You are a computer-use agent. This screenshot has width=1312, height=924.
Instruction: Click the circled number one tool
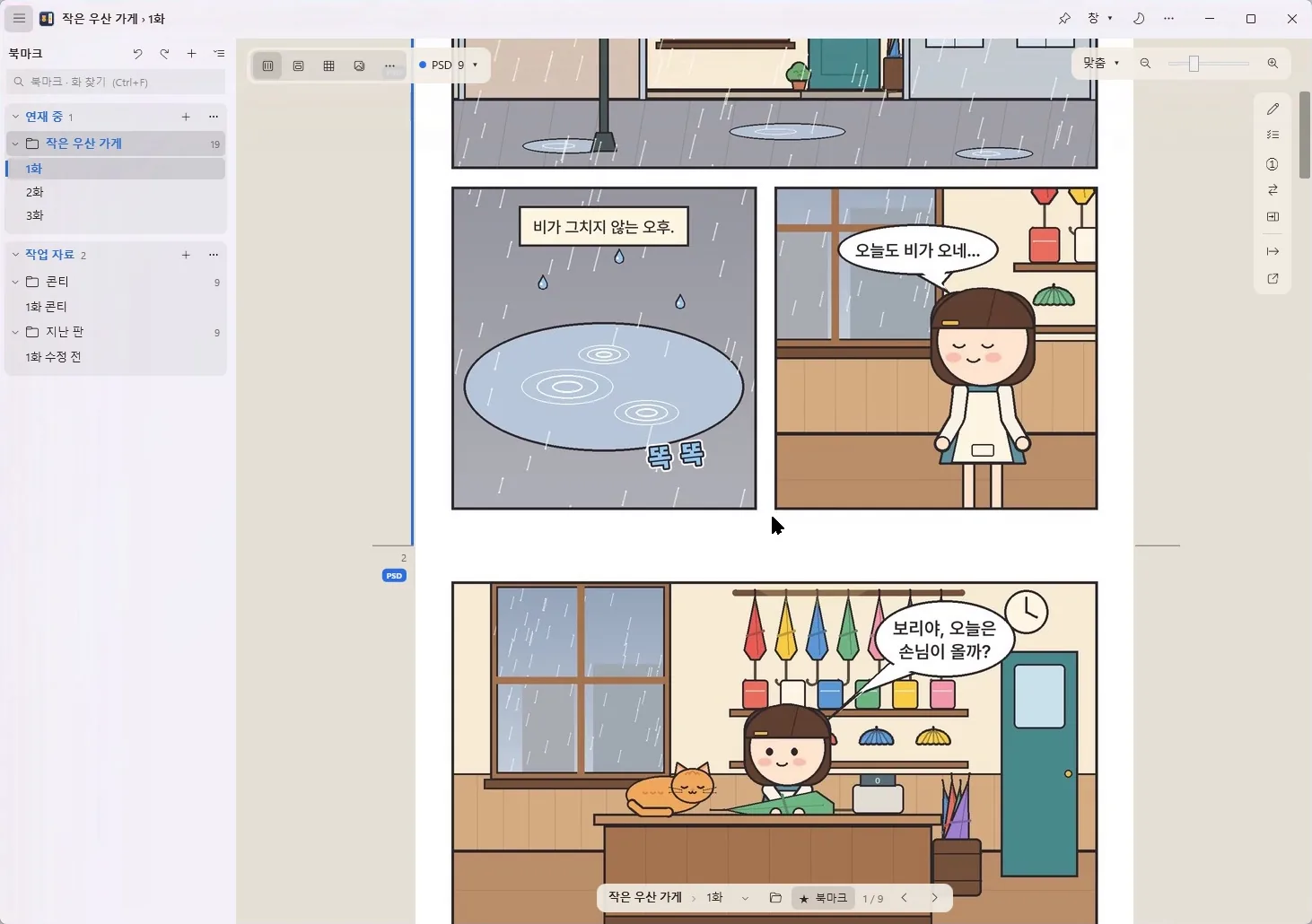[1273, 164]
